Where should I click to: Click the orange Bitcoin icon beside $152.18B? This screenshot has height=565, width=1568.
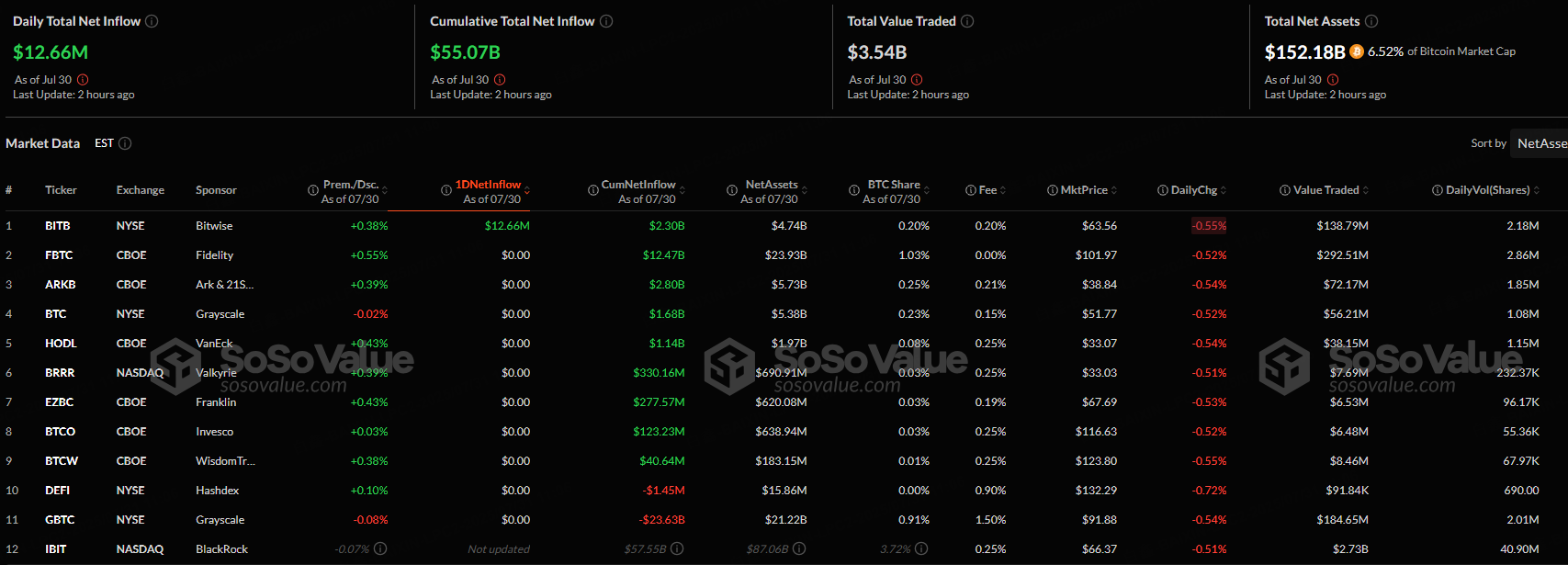click(x=1357, y=51)
